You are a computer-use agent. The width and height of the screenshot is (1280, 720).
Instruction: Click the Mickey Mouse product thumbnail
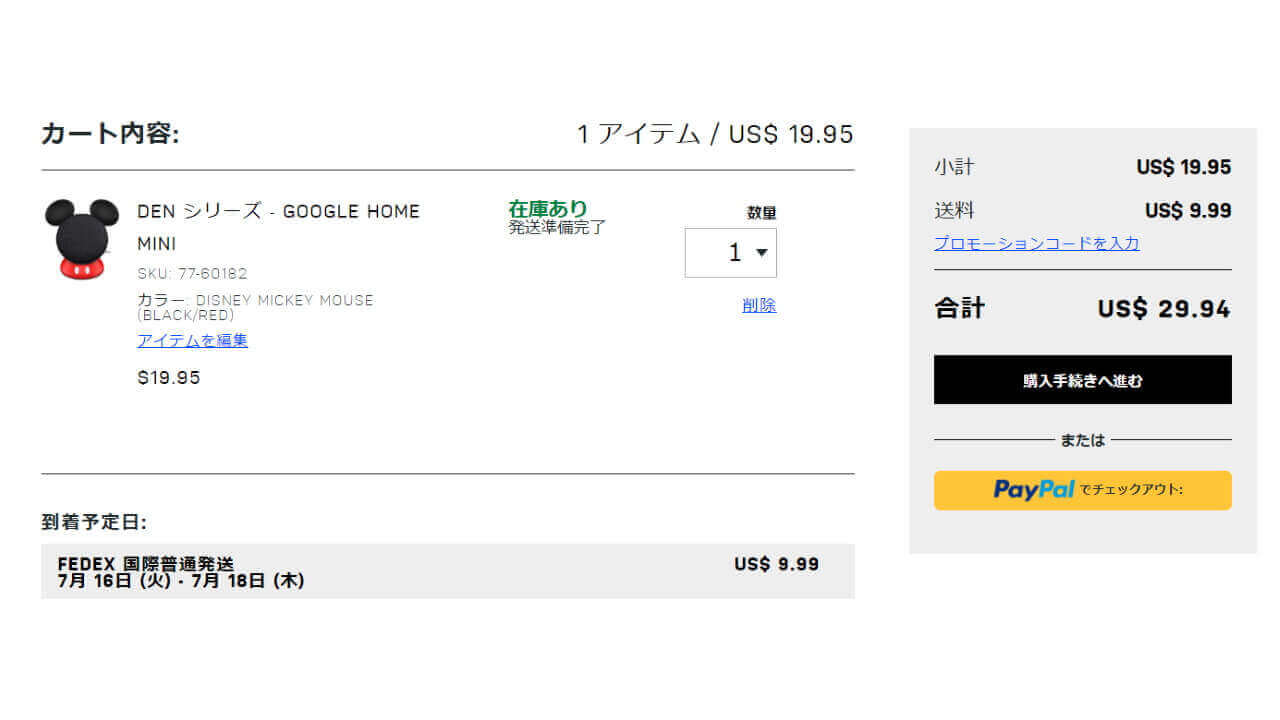81,238
